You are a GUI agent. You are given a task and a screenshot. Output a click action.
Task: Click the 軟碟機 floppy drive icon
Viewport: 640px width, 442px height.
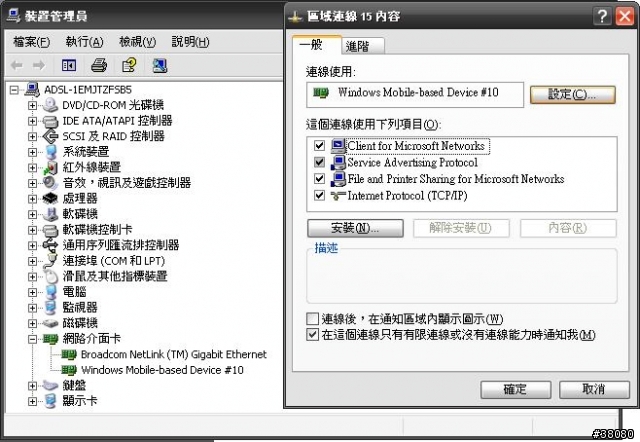point(50,214)
